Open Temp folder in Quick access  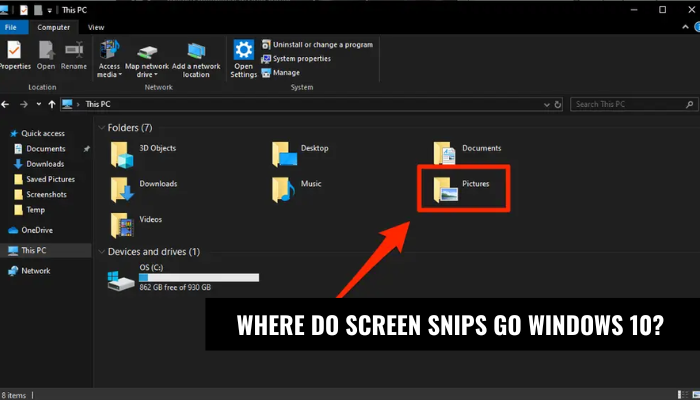click(x=29, y=209)
